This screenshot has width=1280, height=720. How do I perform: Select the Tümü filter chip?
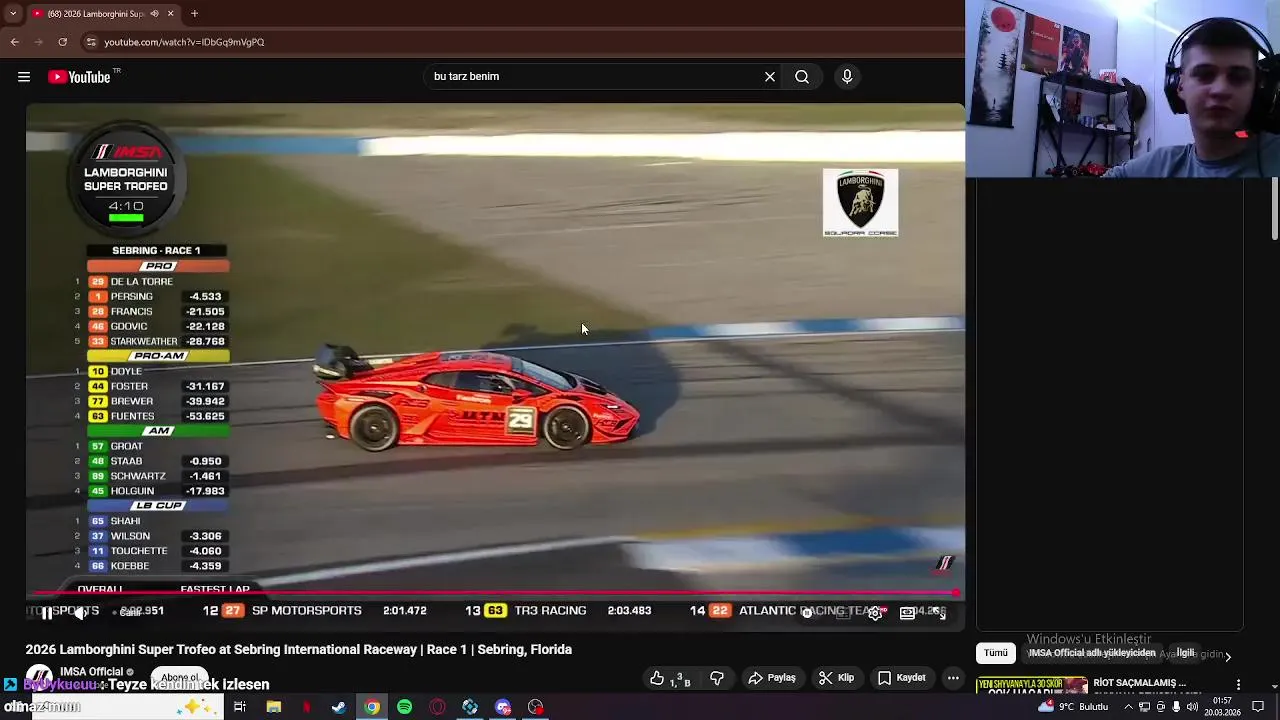click(x=996, y=653)
